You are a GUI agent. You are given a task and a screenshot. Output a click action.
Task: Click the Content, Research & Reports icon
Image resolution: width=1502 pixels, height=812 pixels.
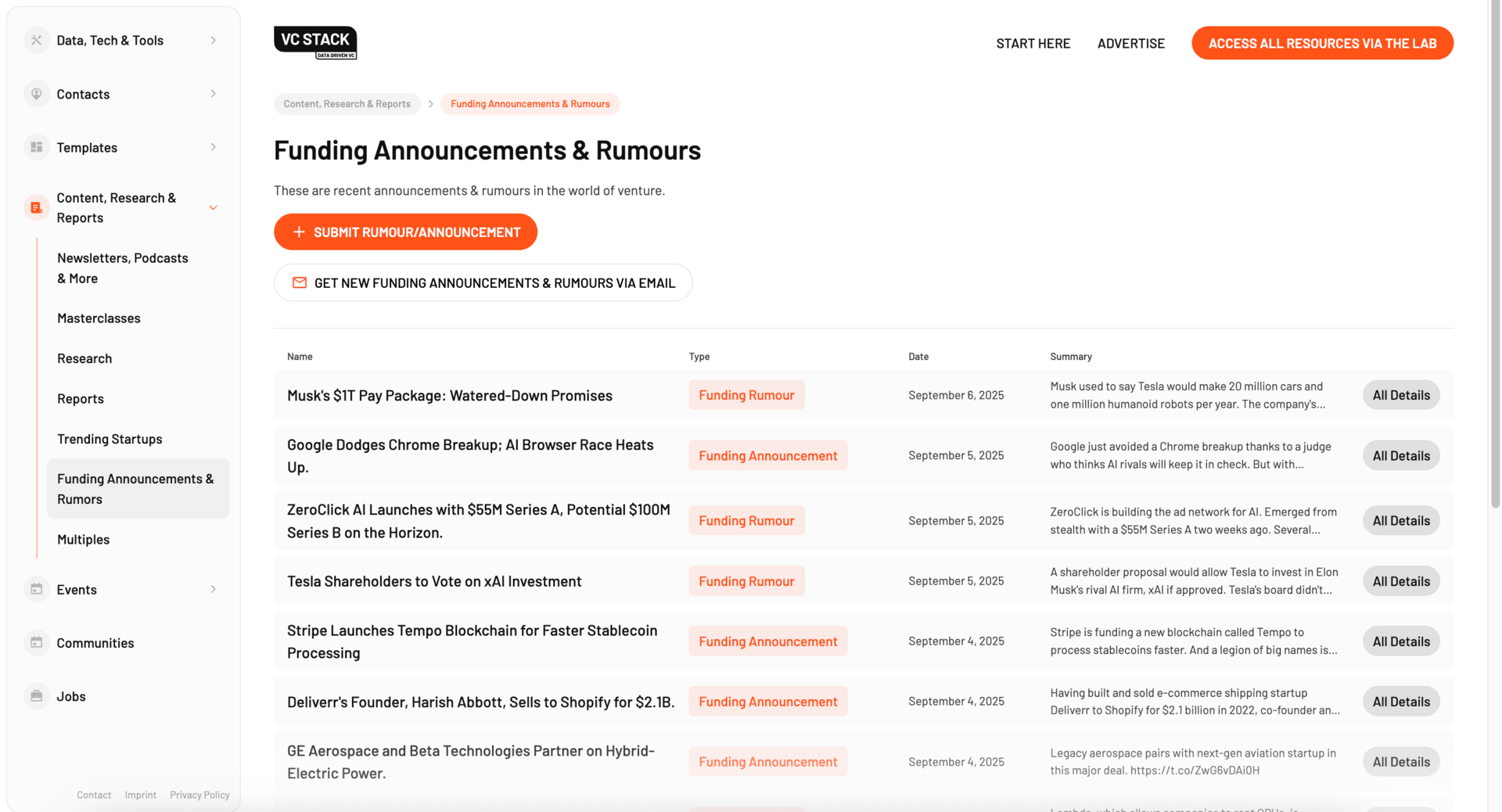[x=36, y=207]
